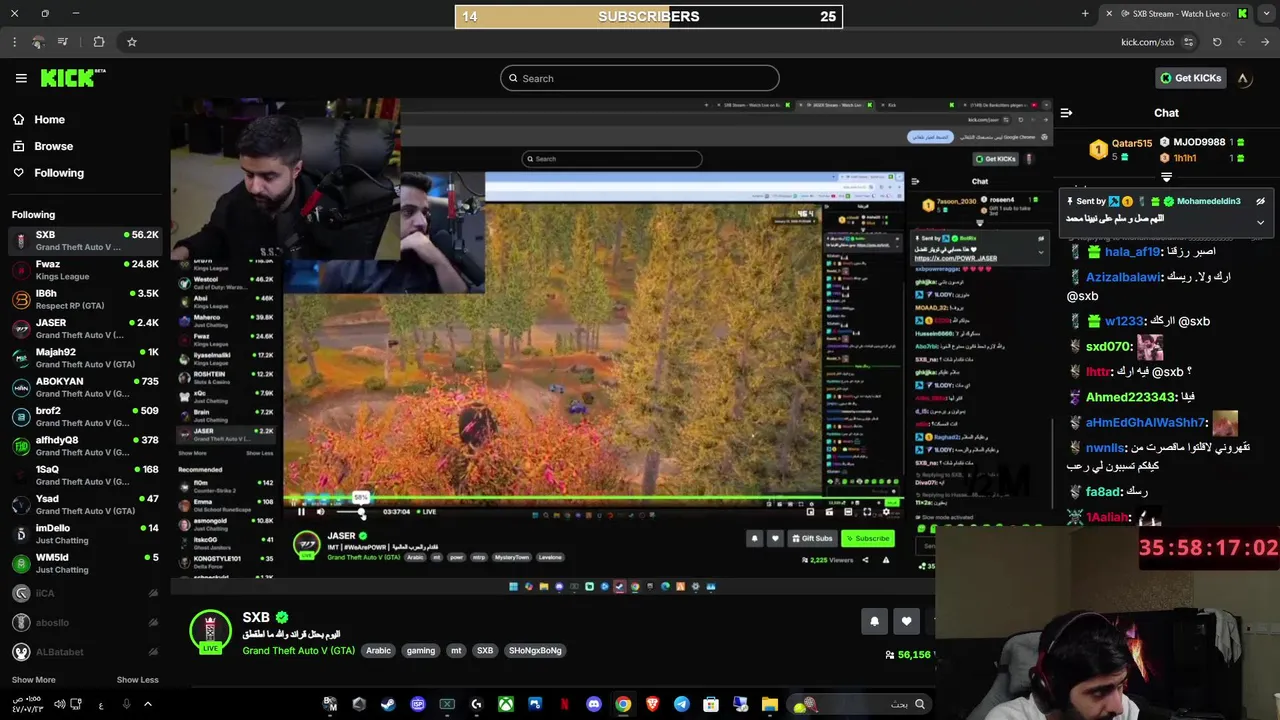
Task: Click Show Less in following list
Action: tap(137, 680)
